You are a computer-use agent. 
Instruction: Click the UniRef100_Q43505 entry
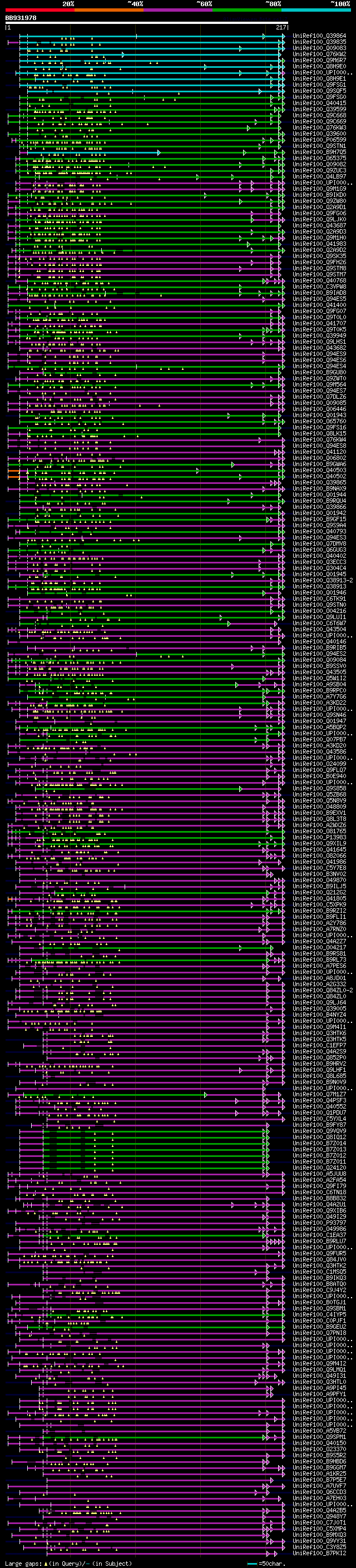coord(319,672)
